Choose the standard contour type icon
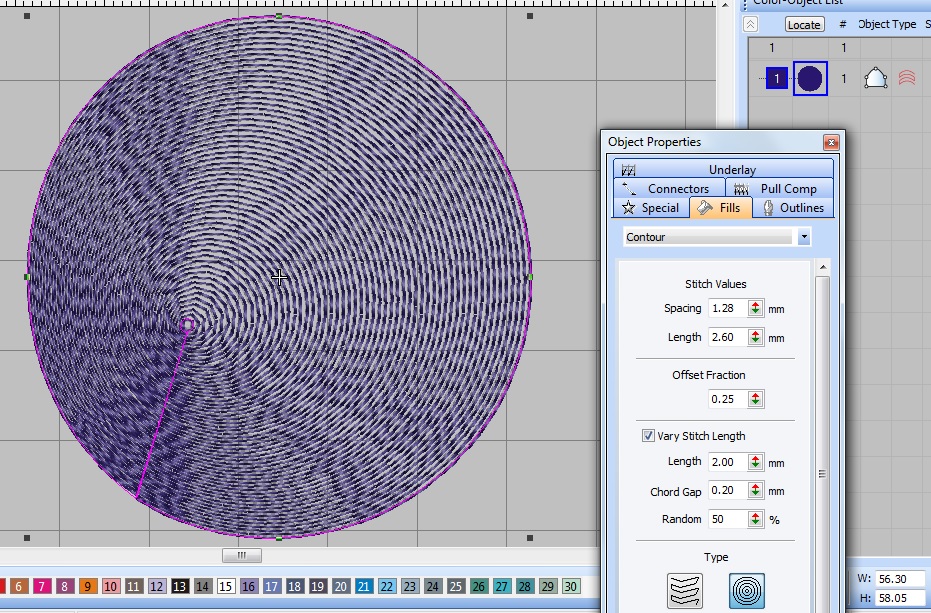 (x=684, y=591)
